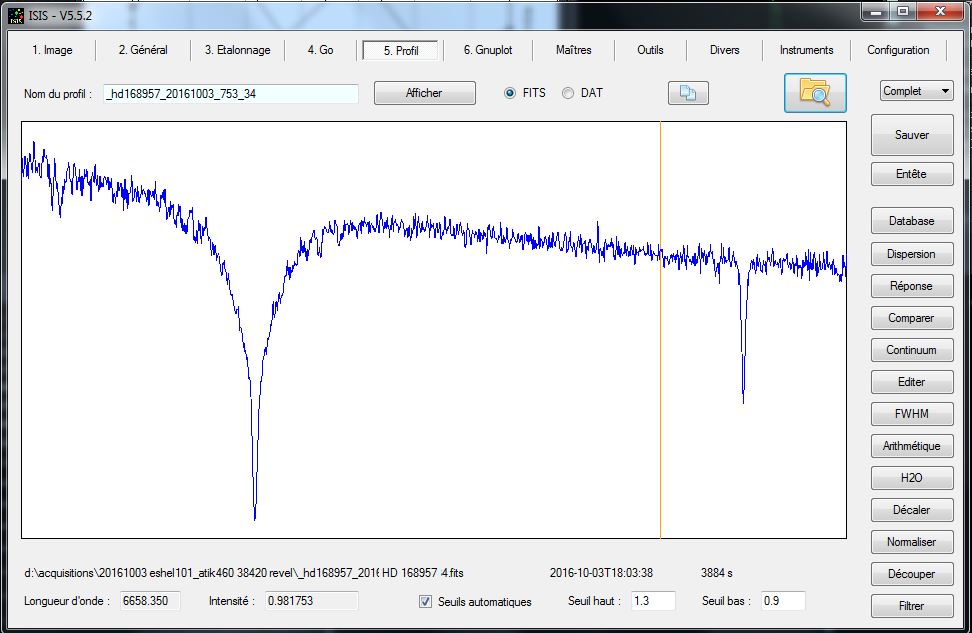
Task: Click the folder browse icon with magnifier
Action: point(815,93)
